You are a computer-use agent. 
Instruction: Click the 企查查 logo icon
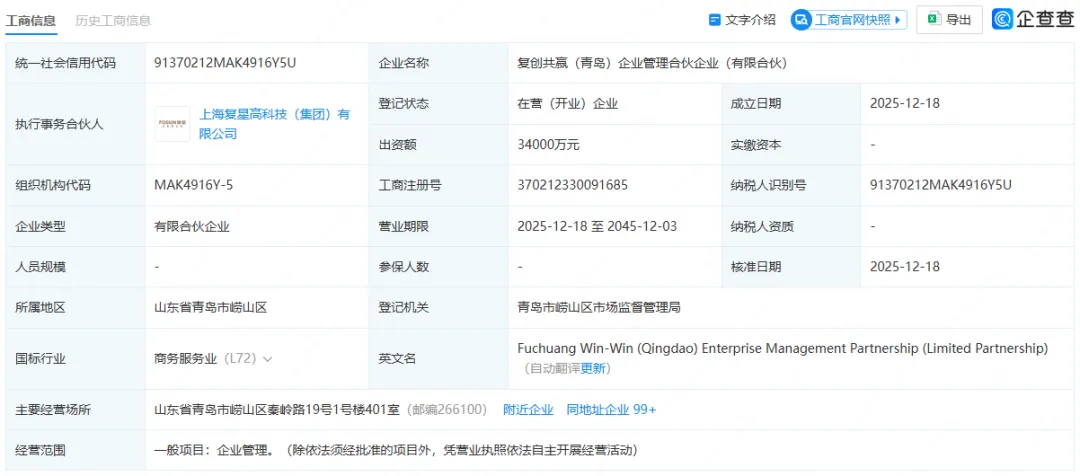(x=1003, y=19)
